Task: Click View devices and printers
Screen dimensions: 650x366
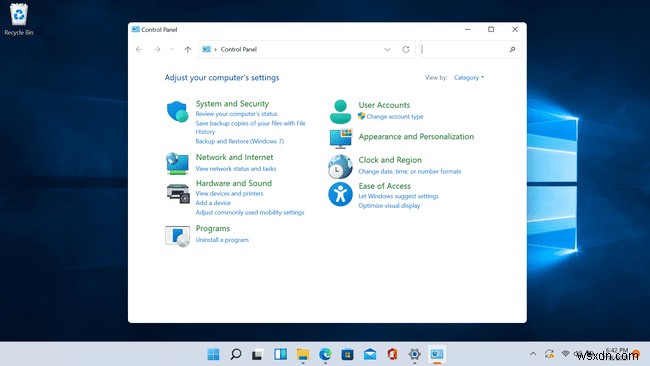Action: (229, 194)
